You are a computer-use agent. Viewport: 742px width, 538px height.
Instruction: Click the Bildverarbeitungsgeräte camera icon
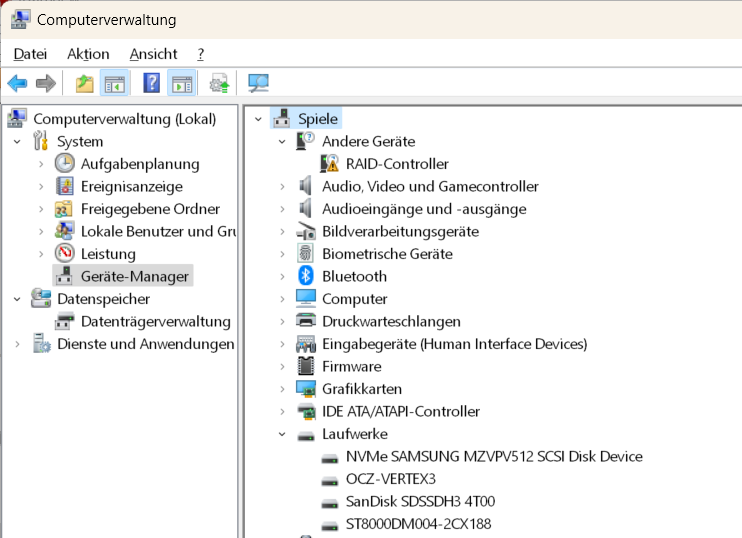(x=306, y=231)
